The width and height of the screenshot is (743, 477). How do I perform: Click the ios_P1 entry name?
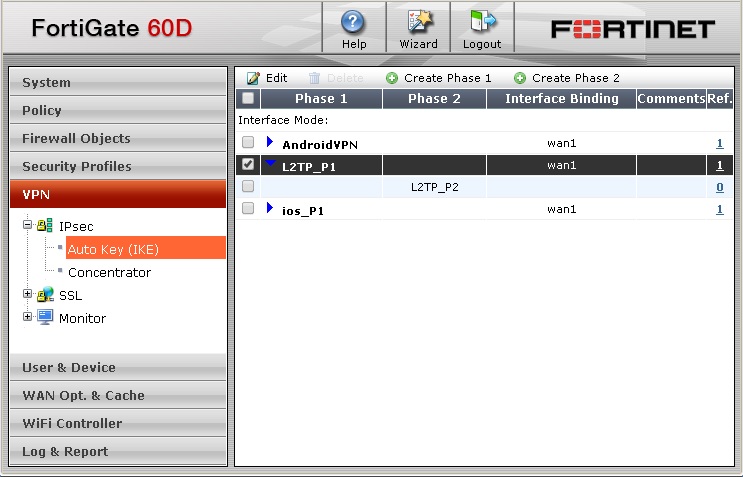tap(303, 211)
